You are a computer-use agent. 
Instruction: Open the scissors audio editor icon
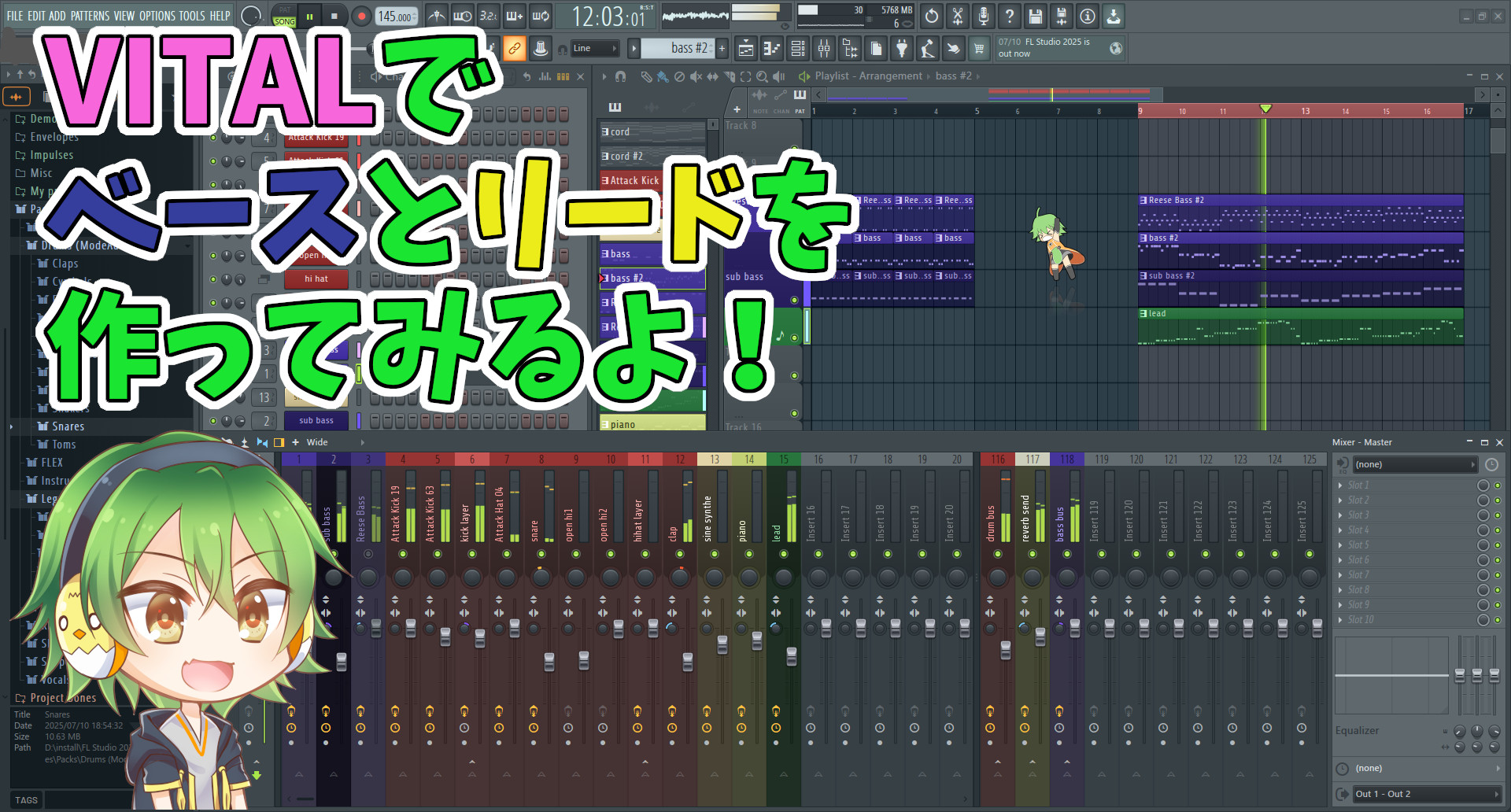[958, 16]
